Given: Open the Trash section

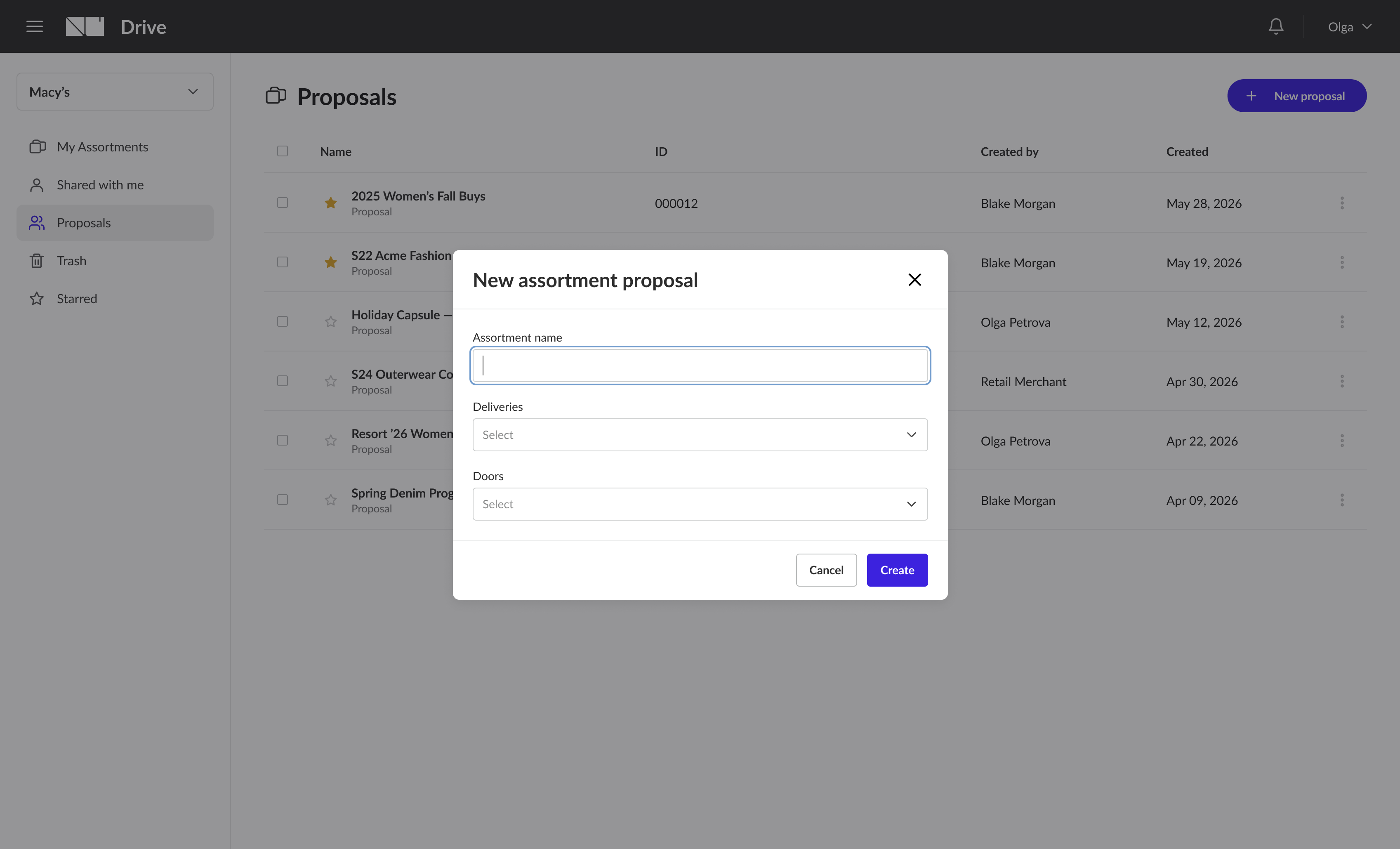Looking at the screenshot, I should pos(115,261).
